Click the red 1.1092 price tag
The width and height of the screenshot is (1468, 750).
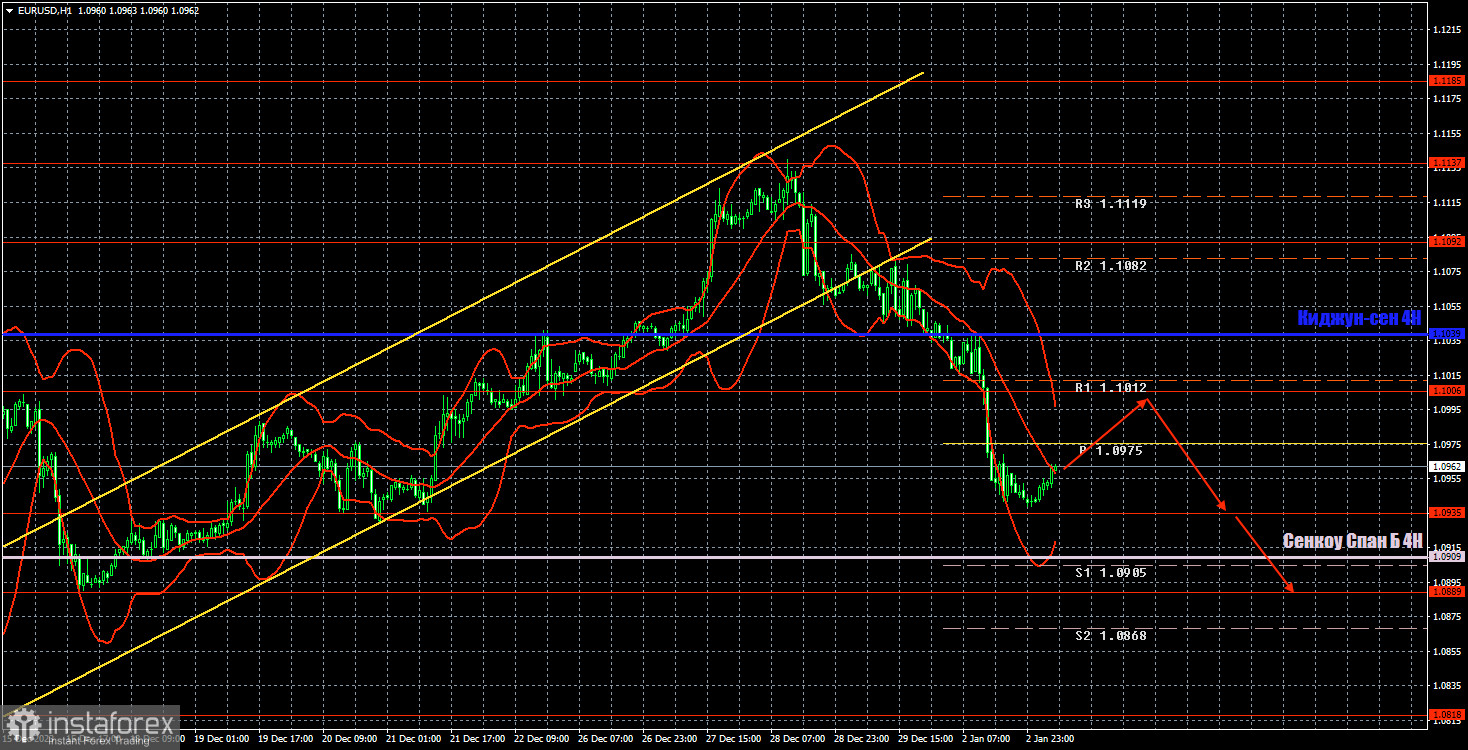1448,241
